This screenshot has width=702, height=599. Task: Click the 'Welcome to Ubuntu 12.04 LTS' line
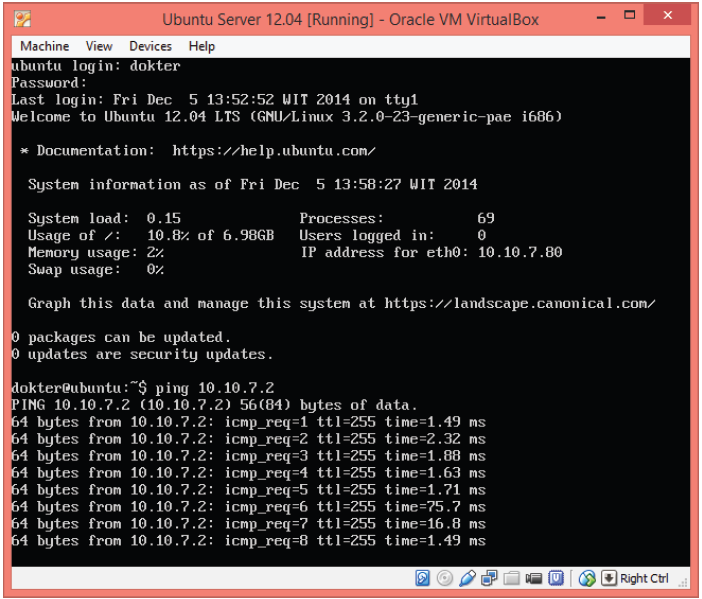pyautogui.click(x=287, y=117)
